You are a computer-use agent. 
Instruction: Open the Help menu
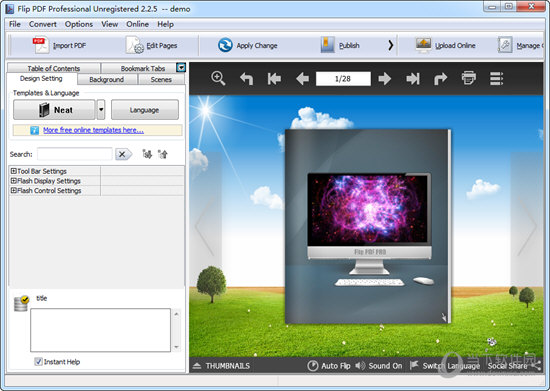165,24
